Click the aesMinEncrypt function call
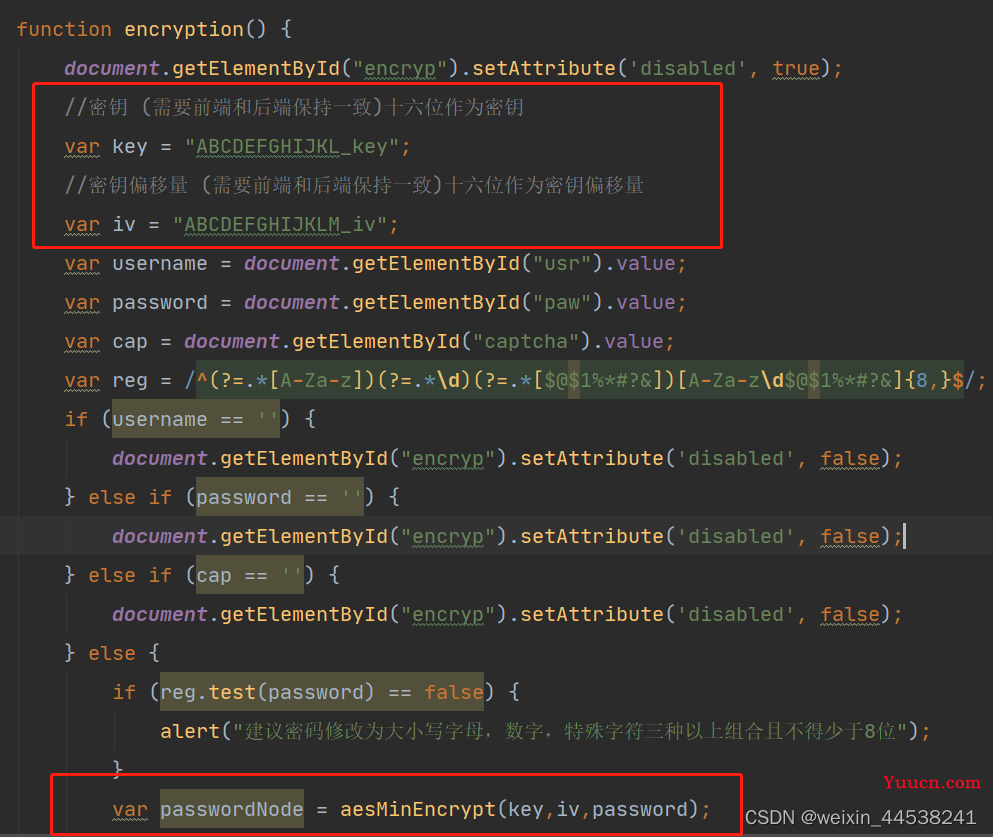 [519, 809]
